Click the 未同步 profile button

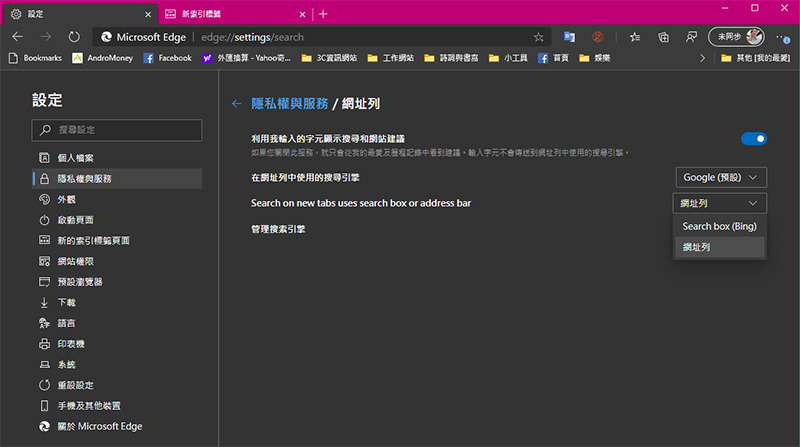[x=737, y=37]
